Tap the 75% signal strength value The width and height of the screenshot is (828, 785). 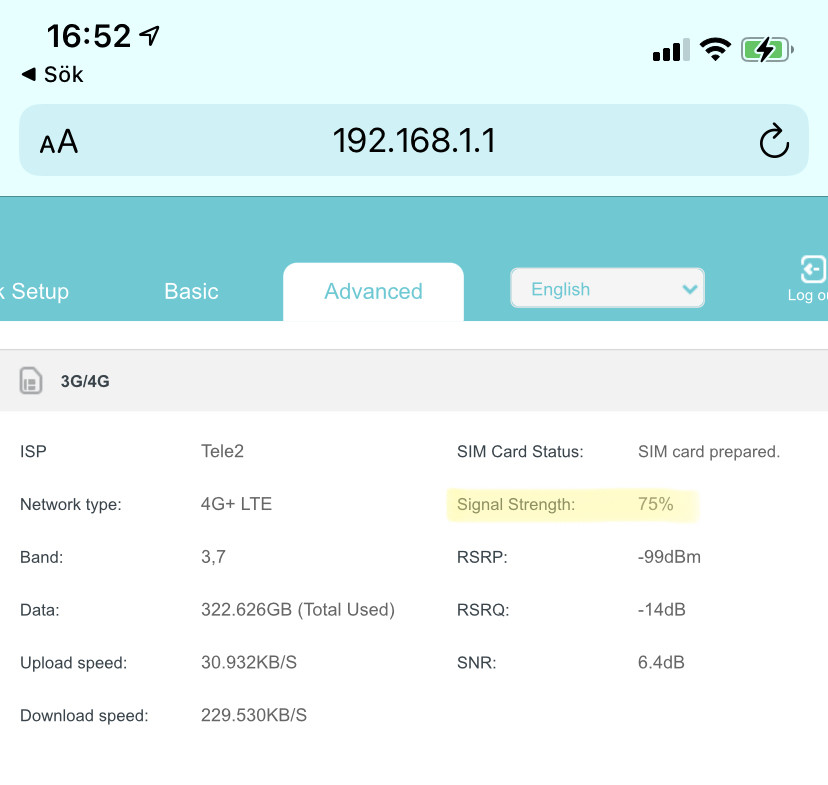point(656,505)
